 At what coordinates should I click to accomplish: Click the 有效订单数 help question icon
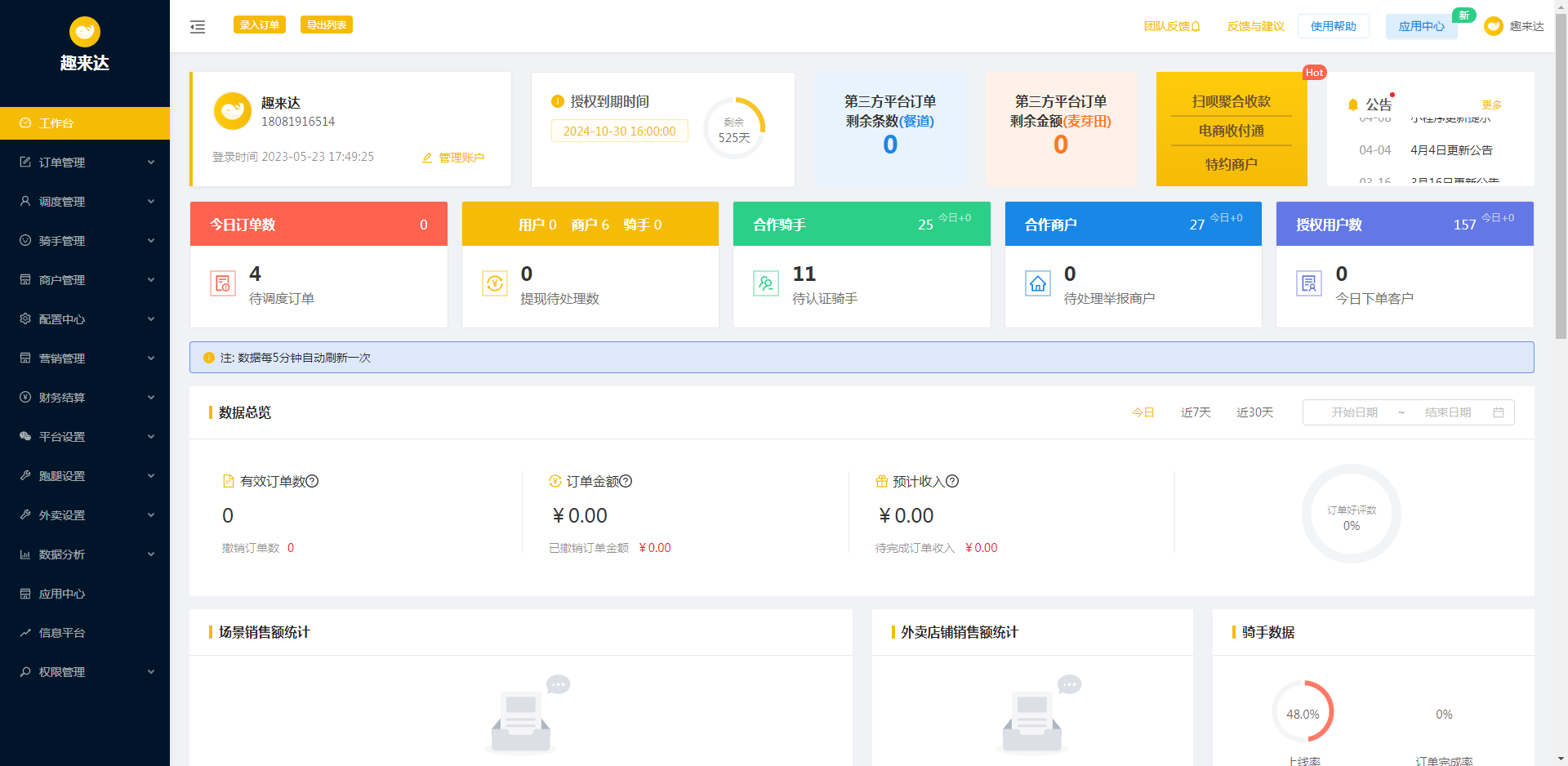pos(312,482)
